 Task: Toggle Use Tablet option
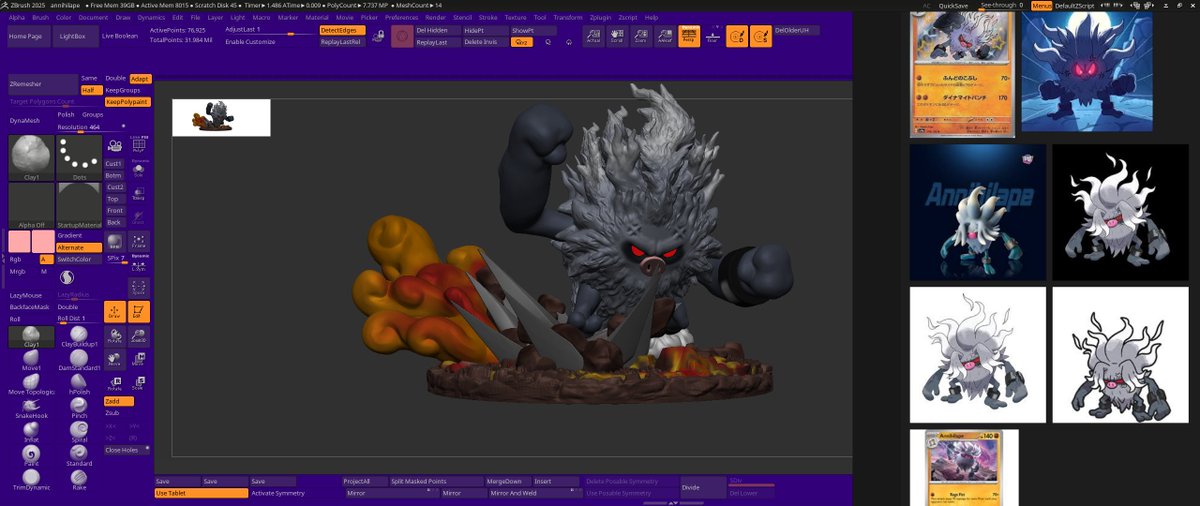pyautogui.click(x=201, y=493)
